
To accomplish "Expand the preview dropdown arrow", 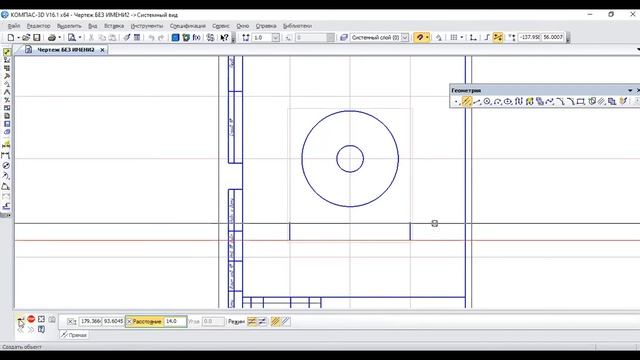I will click(80, 38).
